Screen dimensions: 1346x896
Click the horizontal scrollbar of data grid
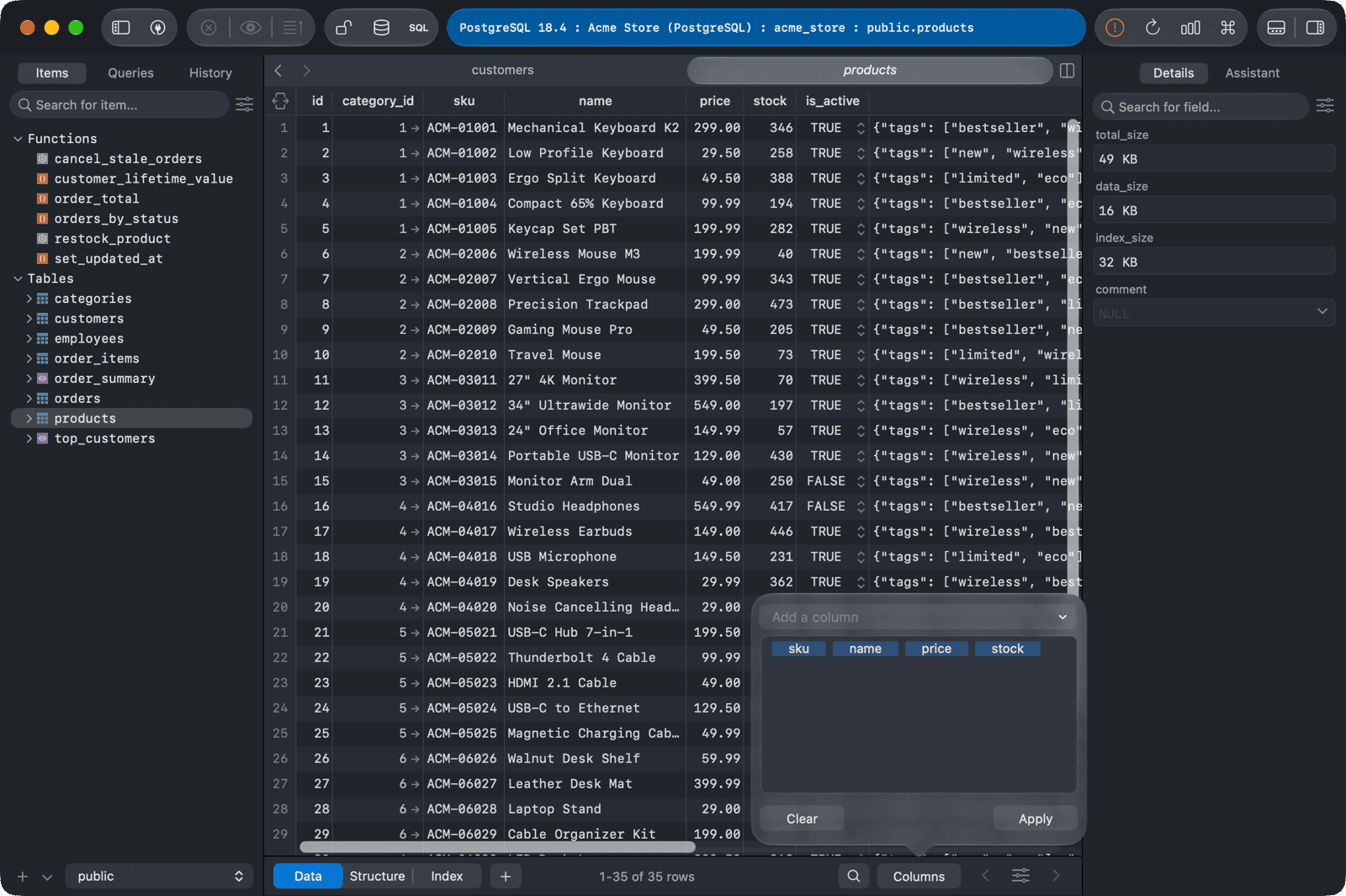point(497,846)
